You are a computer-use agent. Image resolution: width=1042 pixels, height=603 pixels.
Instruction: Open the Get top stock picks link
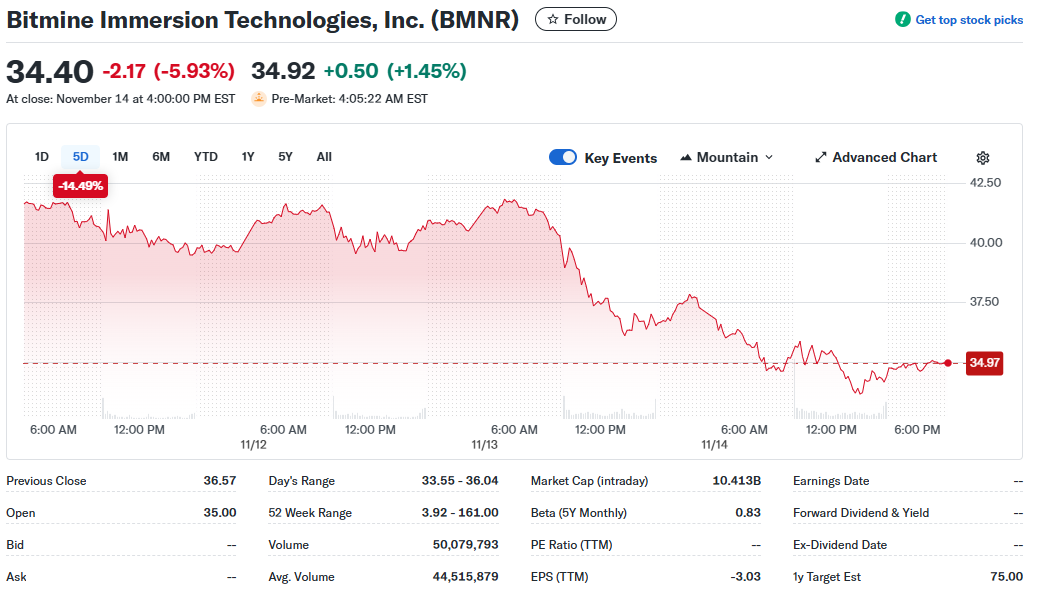pyautogui.click(x=969, y=20)
